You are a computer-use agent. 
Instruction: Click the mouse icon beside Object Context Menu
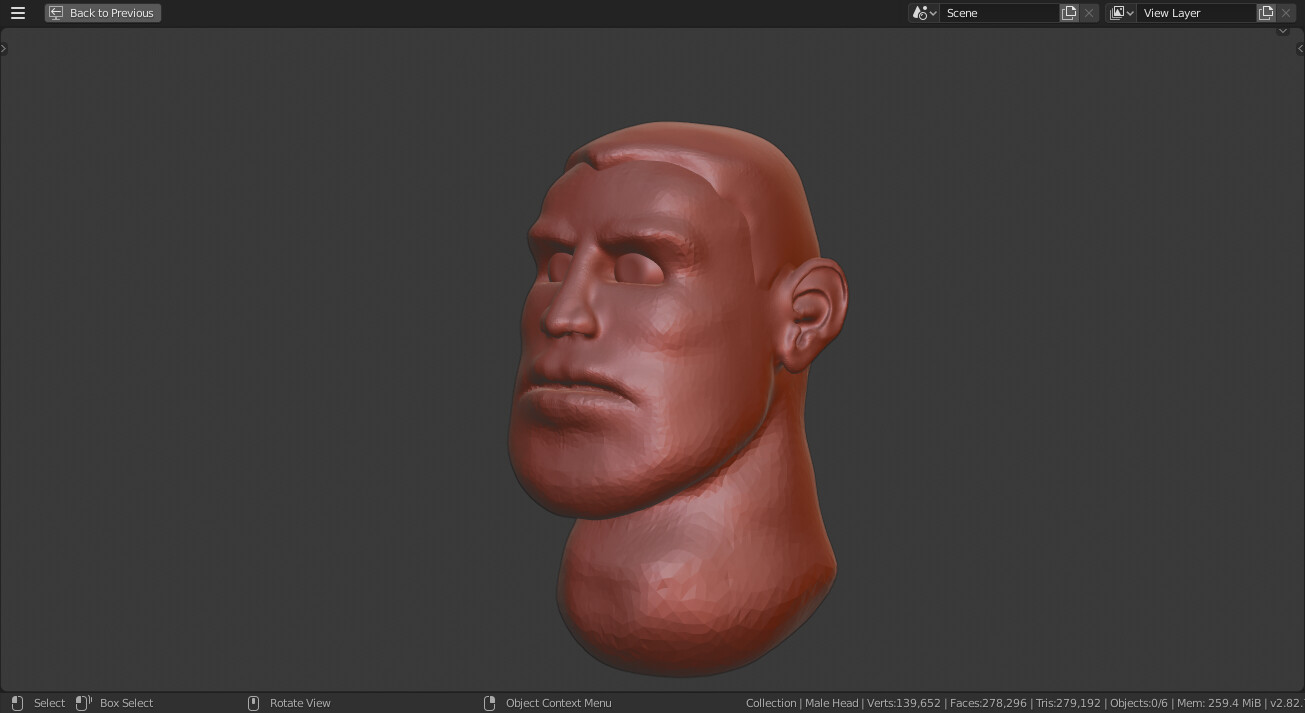click(x=490, y=703)
